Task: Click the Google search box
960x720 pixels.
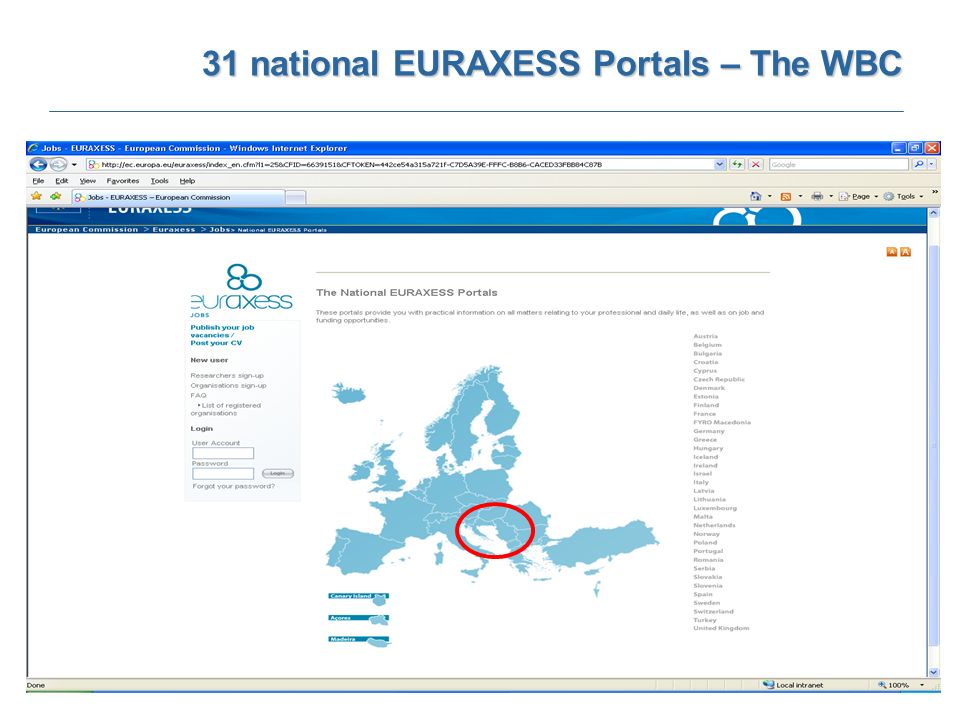Action: tap(838, 164)
